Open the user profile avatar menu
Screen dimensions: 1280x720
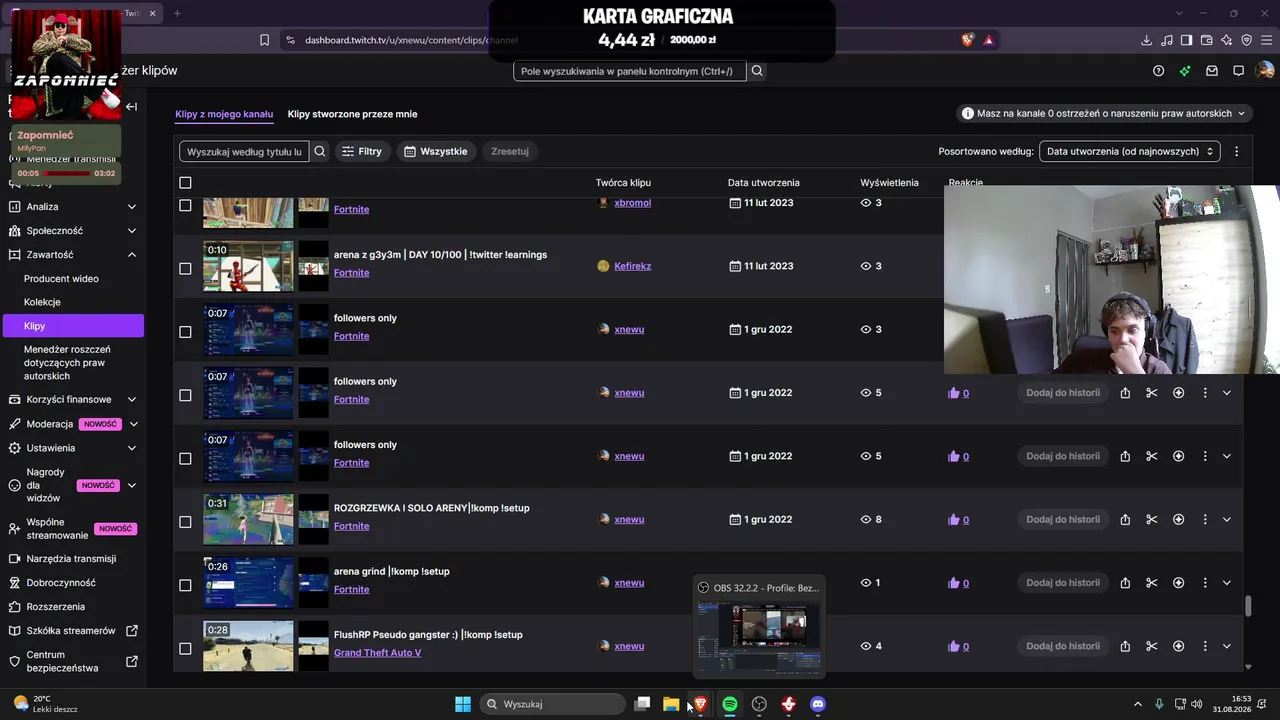click(x=1265, y=71)
